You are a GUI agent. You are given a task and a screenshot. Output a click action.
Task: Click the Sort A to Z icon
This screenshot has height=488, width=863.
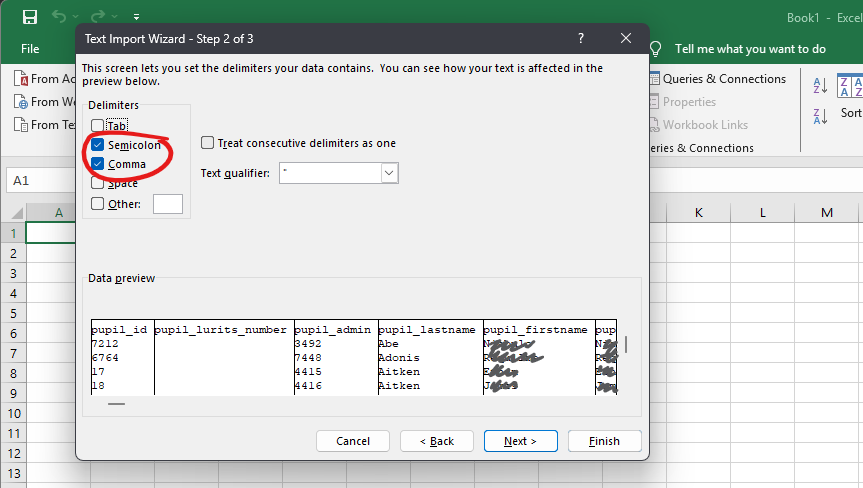click(x=819, y=87)
